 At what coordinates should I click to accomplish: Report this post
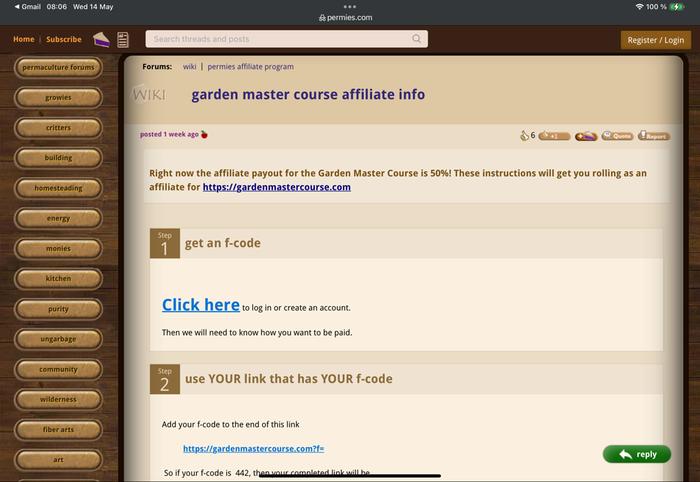click(x=654, y=136)
